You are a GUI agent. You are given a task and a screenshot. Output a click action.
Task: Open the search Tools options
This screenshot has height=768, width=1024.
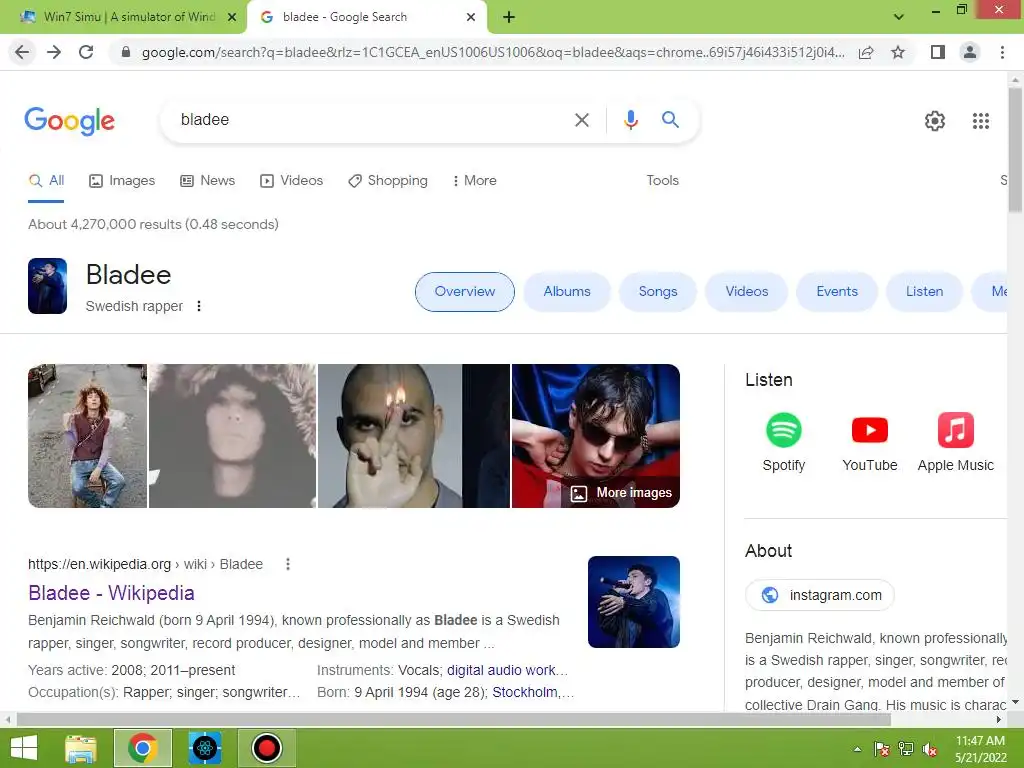point(662,181)
